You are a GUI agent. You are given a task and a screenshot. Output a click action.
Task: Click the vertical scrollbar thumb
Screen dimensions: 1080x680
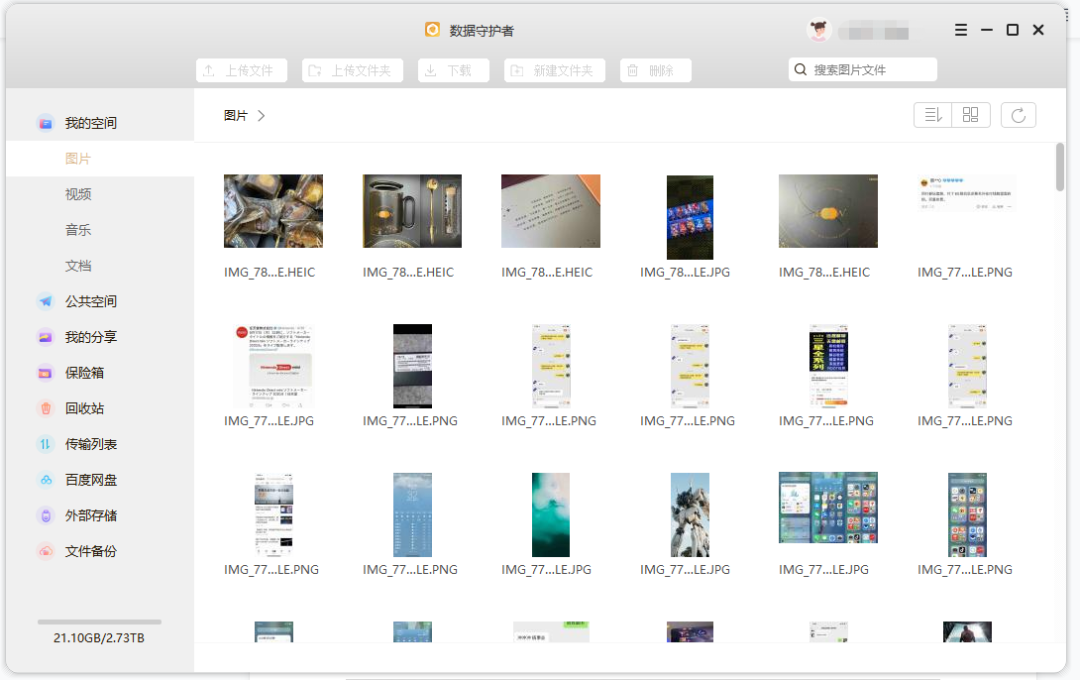(x=1059, y=167)
